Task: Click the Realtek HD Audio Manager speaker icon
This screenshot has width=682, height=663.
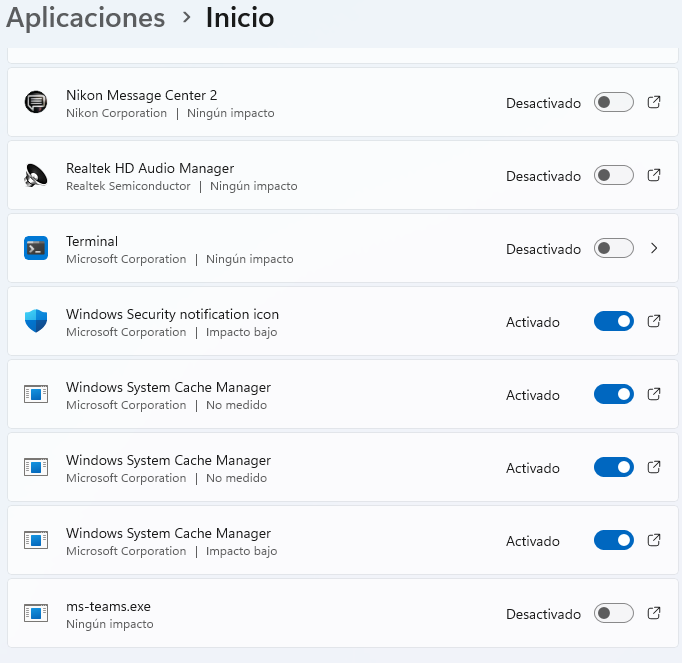Action: [x=36, y=175]
